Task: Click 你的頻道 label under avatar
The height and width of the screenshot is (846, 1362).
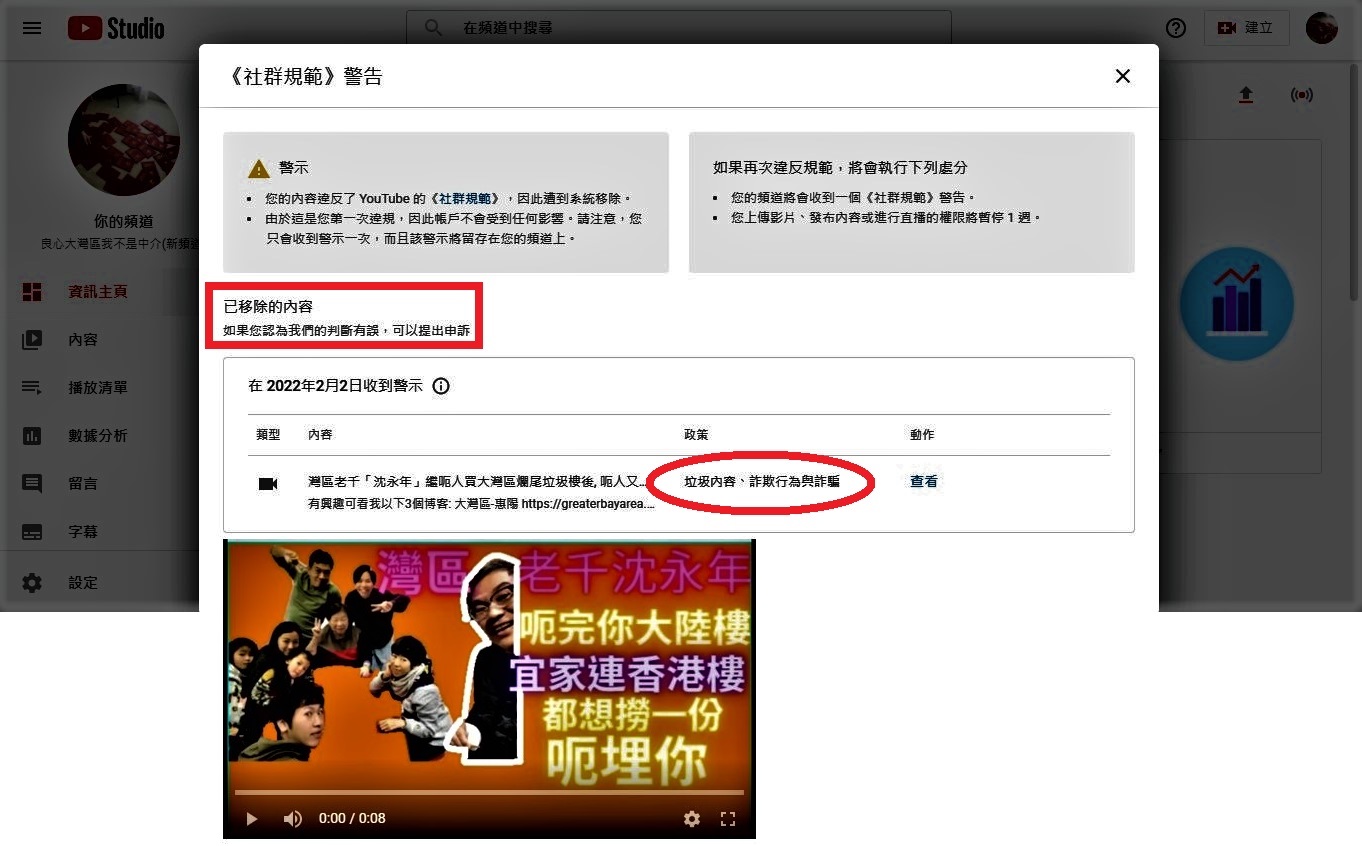Action: 124,222
